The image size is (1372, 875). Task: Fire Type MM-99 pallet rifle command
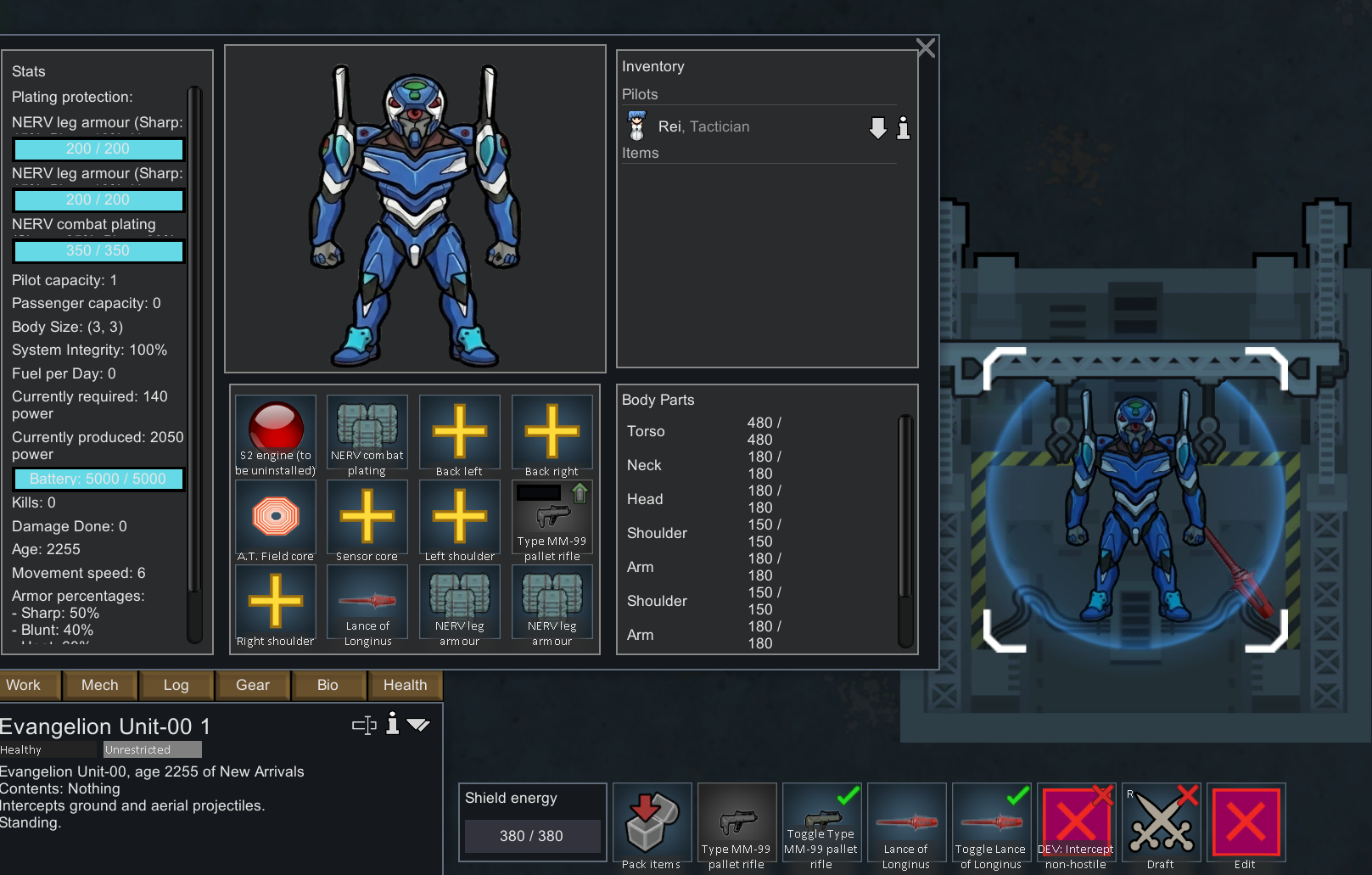click(736, 822)
